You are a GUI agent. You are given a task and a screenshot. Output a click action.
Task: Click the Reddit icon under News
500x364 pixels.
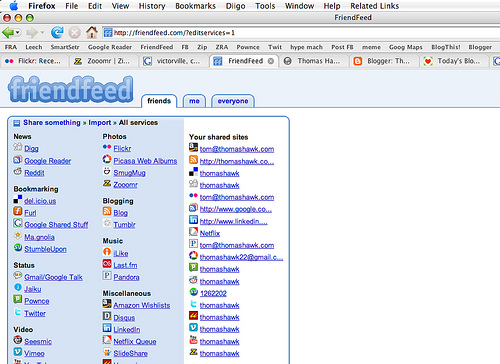18,172
